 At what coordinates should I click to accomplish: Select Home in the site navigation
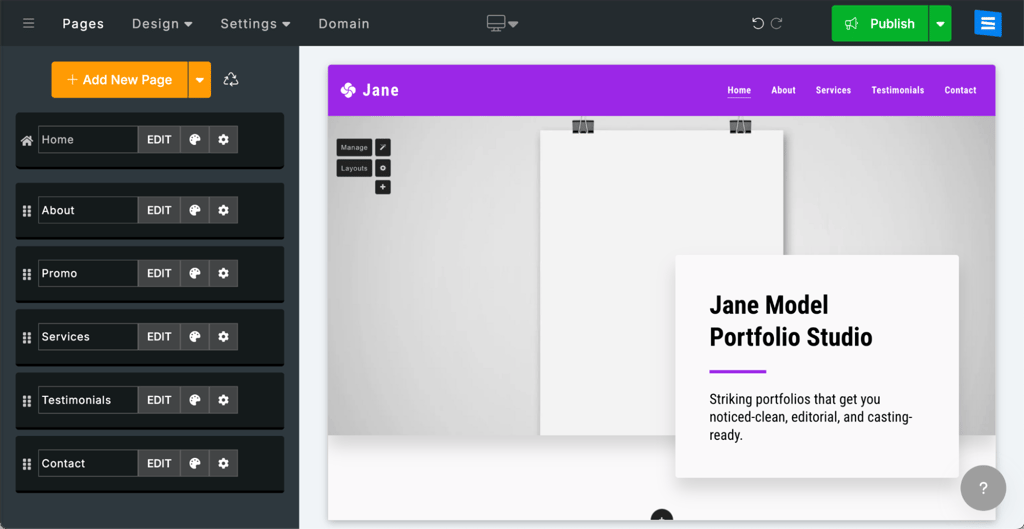(739, 90)
